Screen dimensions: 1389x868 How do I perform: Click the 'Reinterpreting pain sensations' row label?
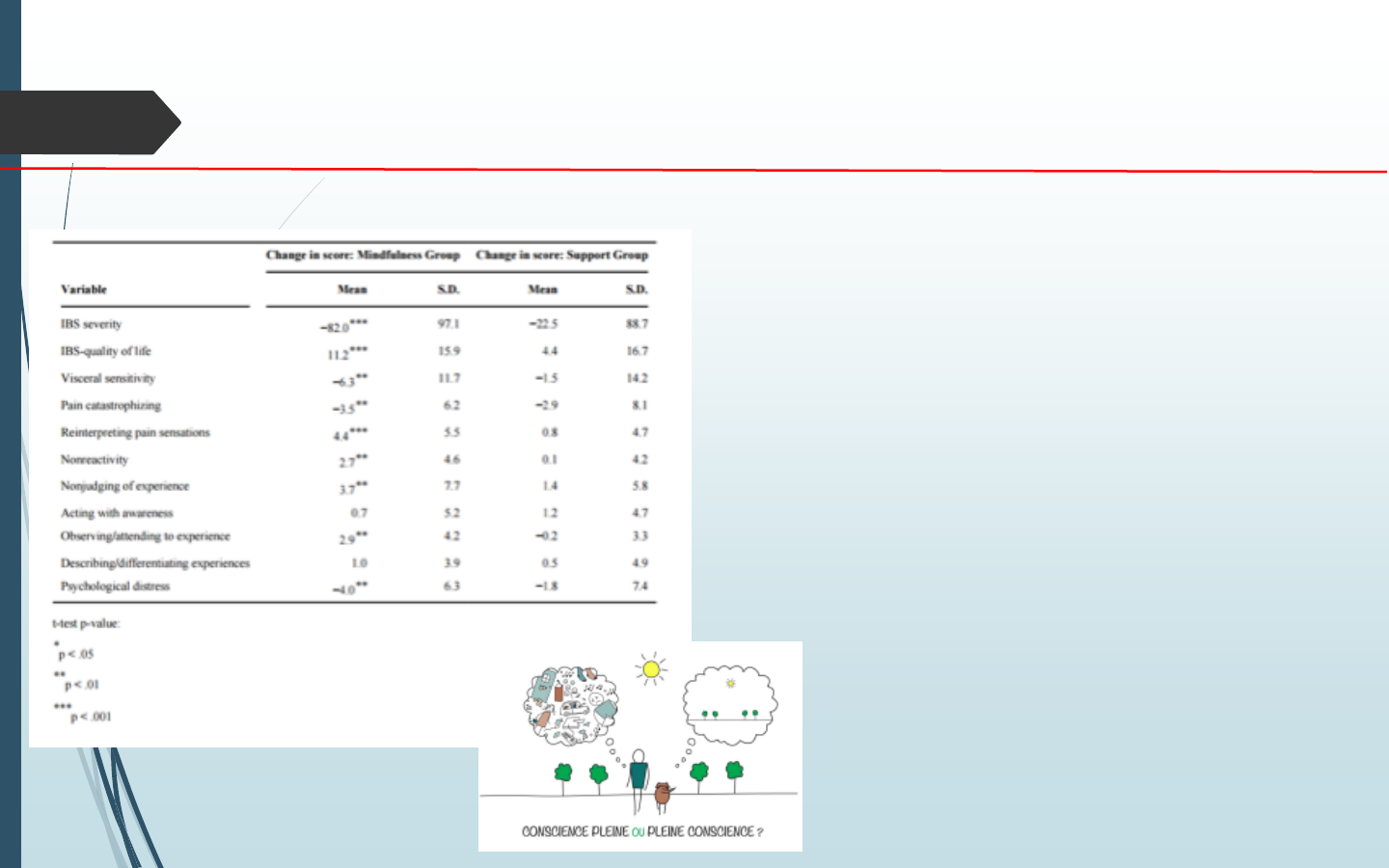pos(135,432)
